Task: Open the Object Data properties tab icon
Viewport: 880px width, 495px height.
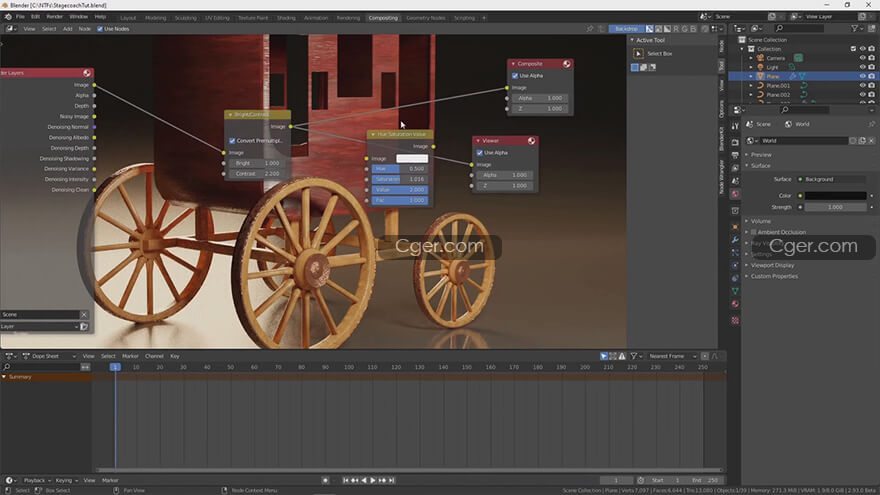Action: click(x=735, y=291)
